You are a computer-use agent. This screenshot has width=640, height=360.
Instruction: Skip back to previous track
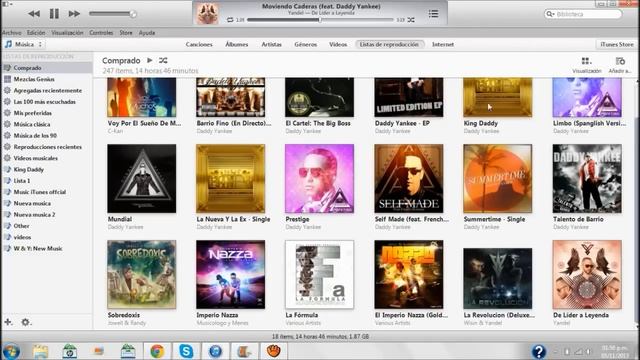point(34,14)
